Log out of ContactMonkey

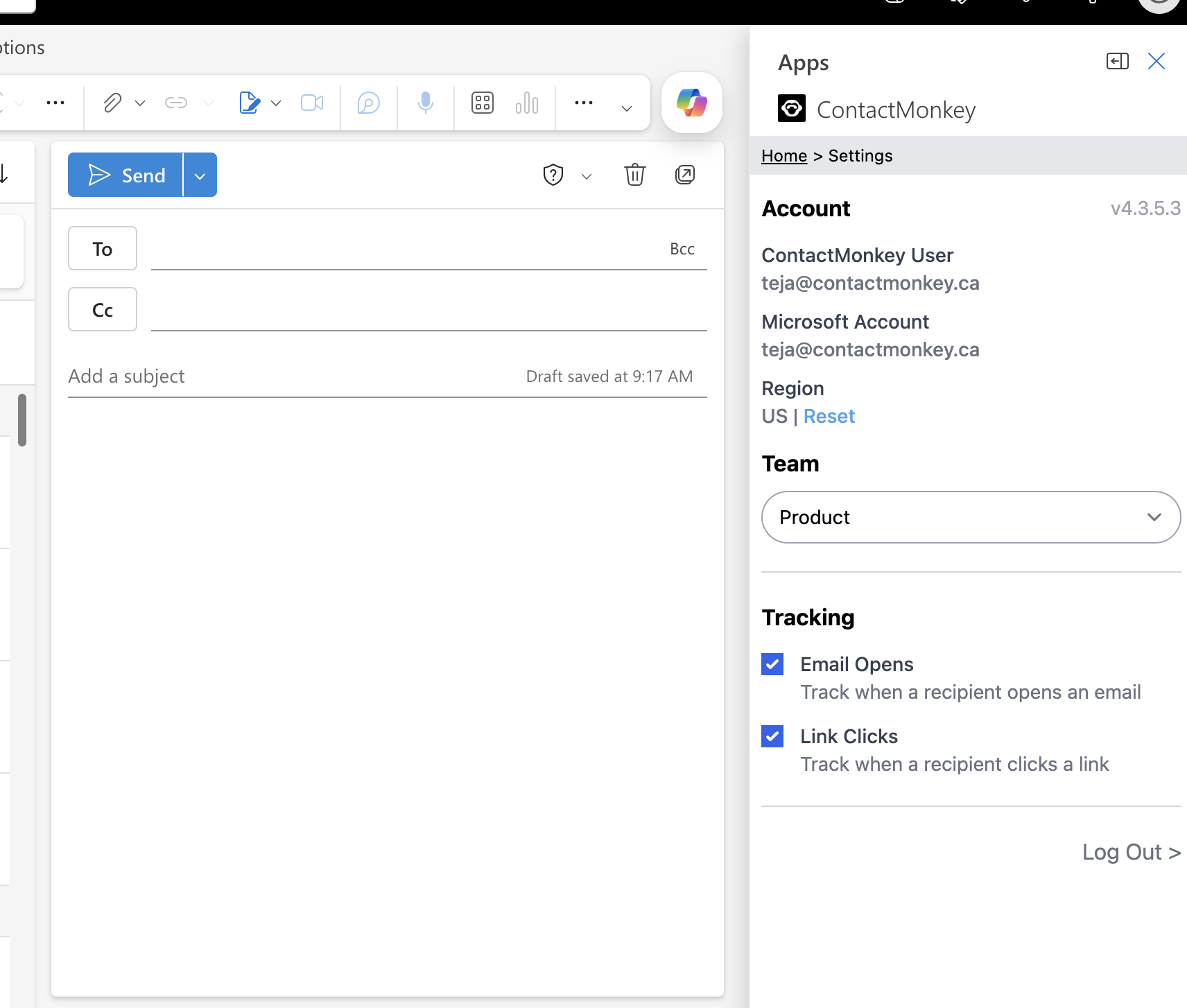[x=1132, y=851]
